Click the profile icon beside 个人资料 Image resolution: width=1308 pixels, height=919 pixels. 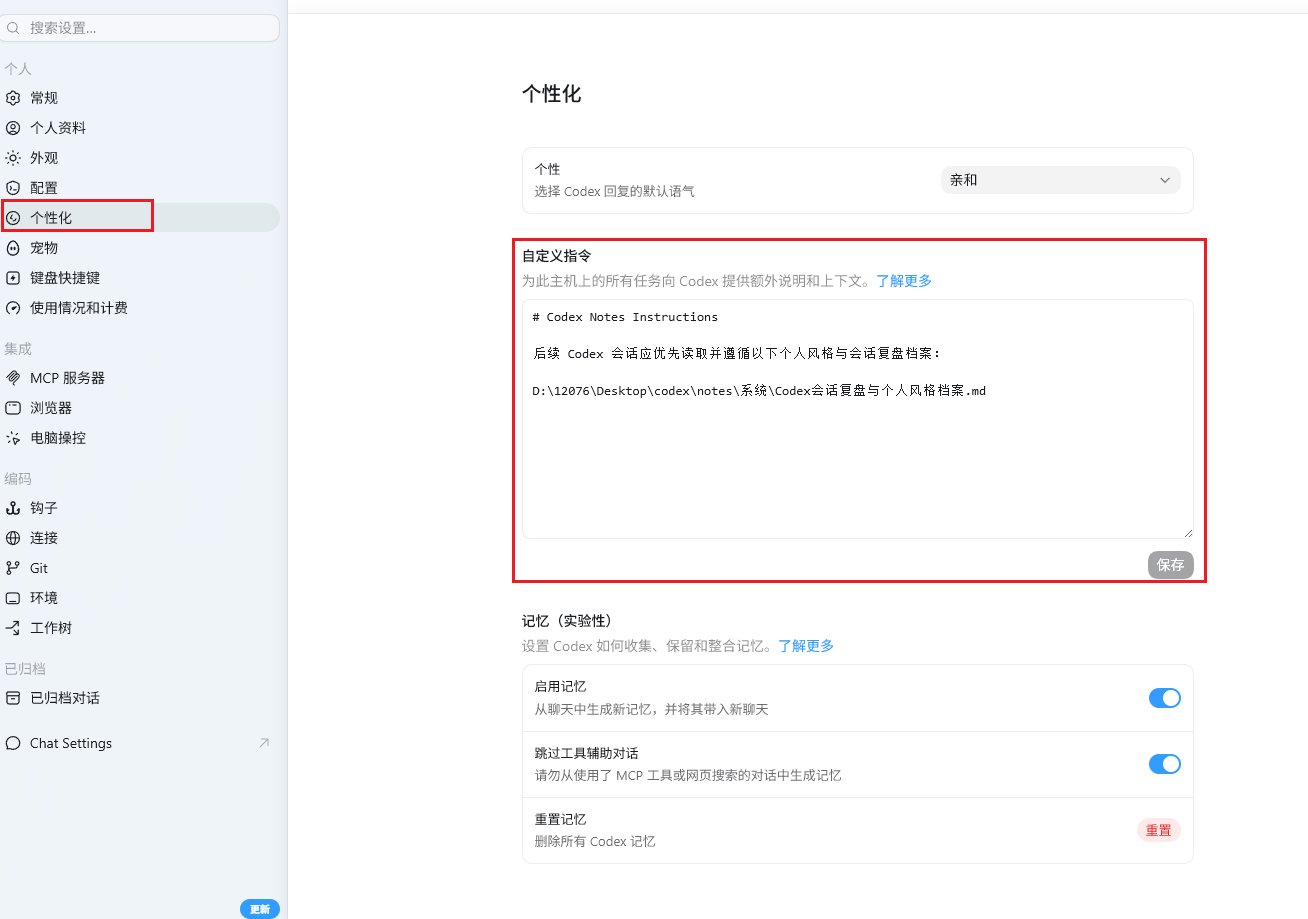(x=13, y=128)
